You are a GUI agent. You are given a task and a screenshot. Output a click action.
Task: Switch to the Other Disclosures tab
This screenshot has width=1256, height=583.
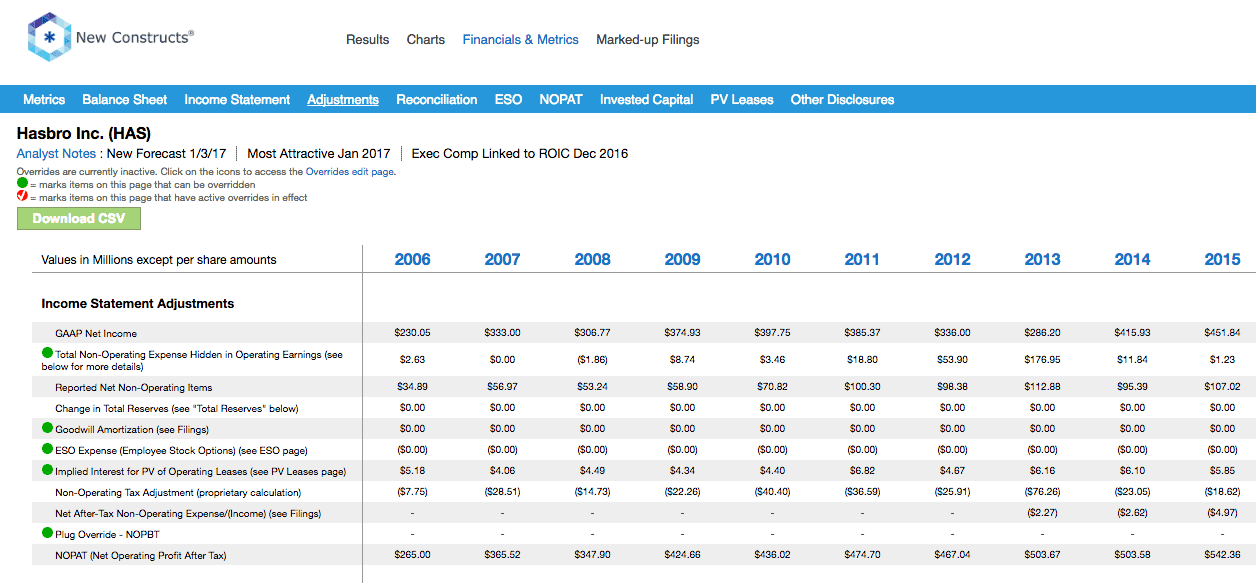click(x=842, y=99)
